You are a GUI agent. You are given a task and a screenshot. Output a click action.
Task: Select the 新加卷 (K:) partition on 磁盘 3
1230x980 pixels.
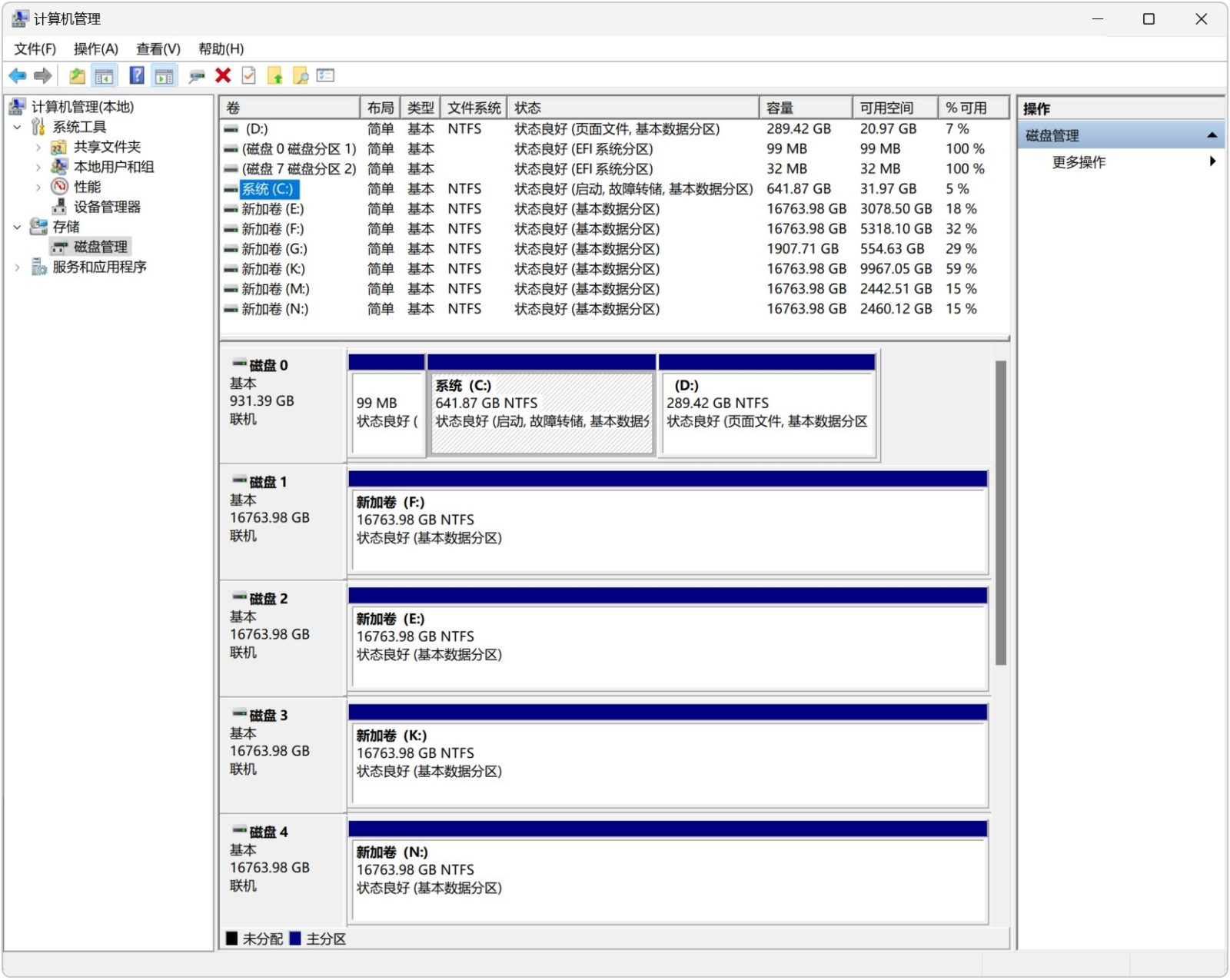point(668,756)
